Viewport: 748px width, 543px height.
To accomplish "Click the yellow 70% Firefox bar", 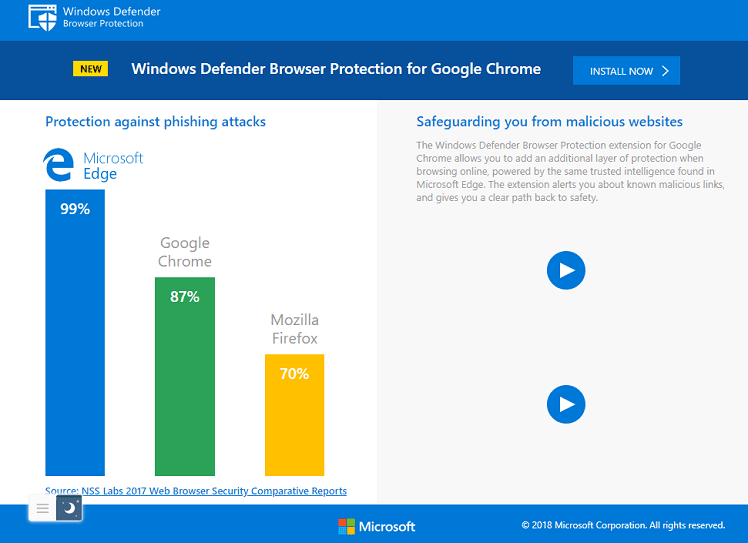I will 294,415.
